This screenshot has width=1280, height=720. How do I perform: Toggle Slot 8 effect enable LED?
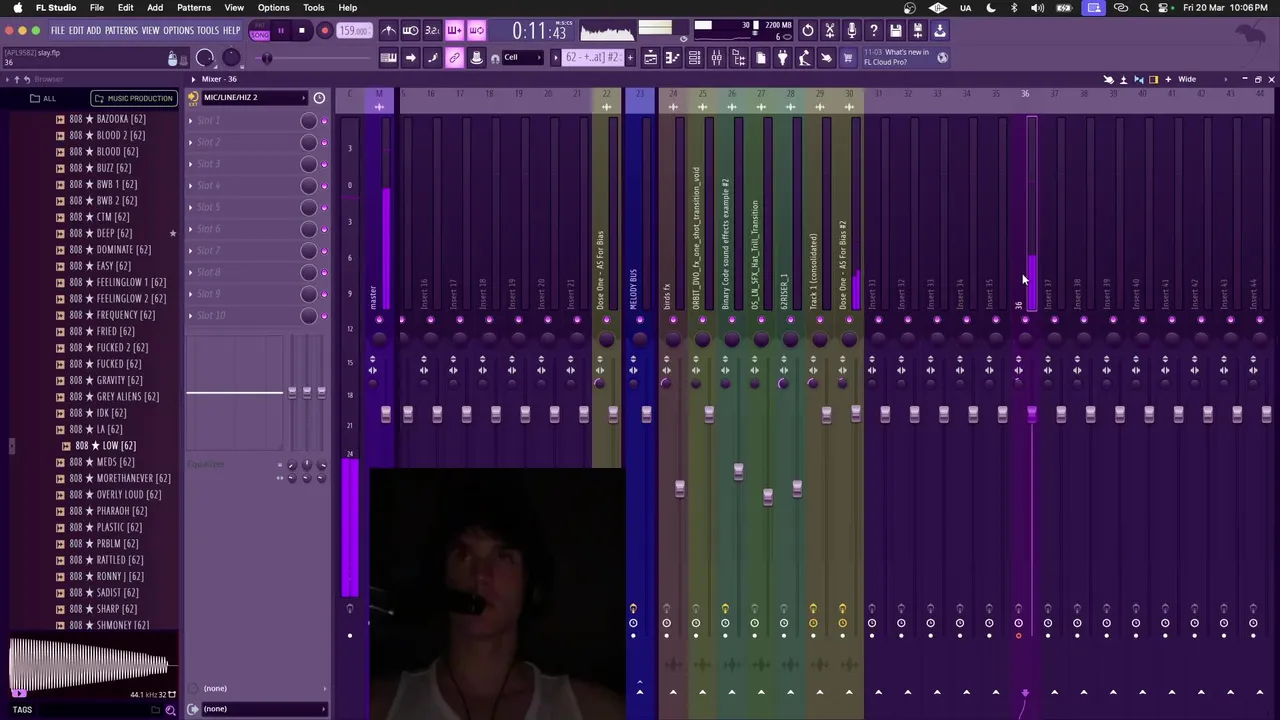click(323, 272)
